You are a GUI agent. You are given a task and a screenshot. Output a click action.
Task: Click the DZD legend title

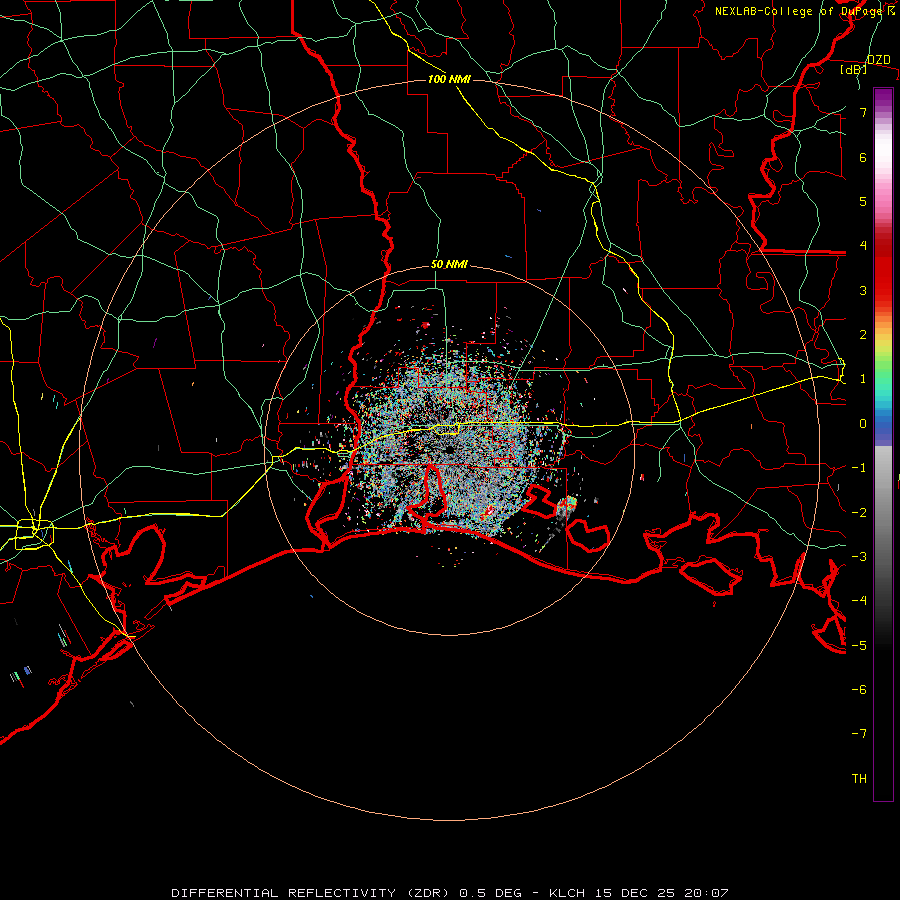click(878, 60)
